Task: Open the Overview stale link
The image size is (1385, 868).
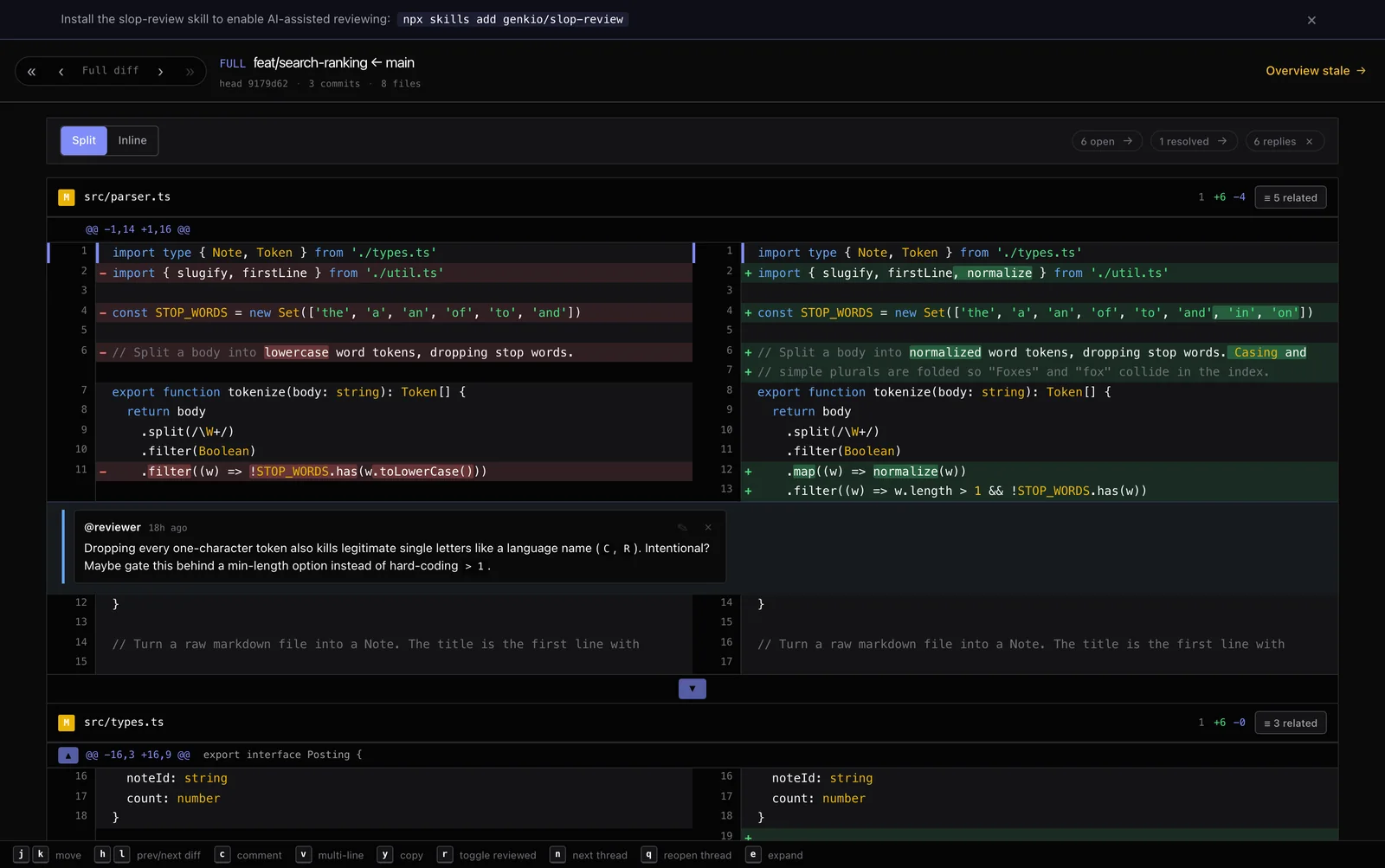Action: 1316,71
